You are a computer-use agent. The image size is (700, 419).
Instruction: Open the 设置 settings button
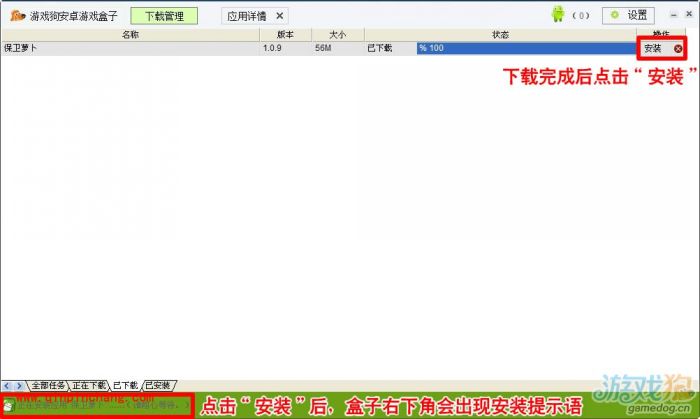pyautogui.click(x=629, y=15)
